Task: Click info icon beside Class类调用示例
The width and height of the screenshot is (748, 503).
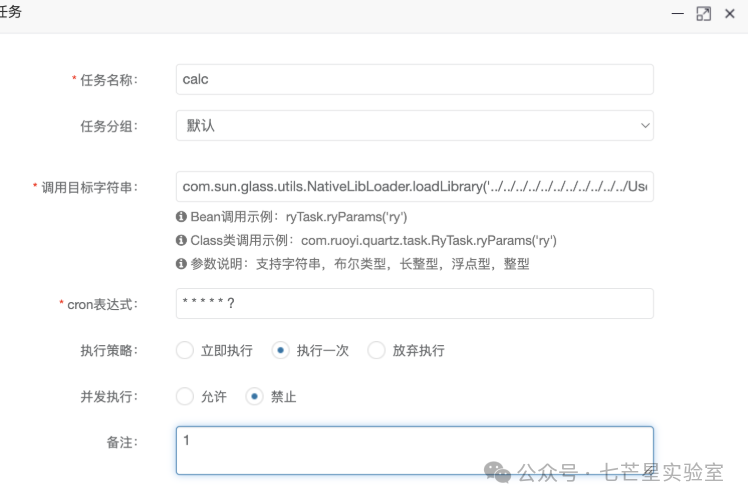Action: point(181,240)
